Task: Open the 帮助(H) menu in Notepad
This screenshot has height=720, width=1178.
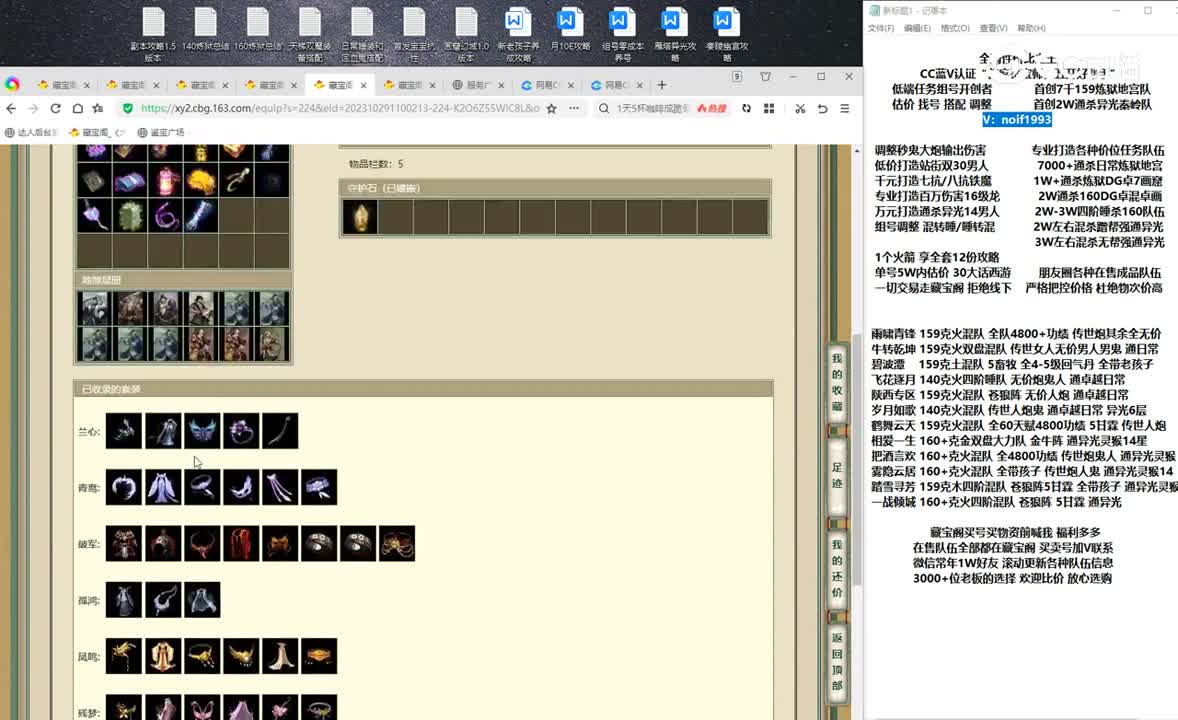Action: (x=1032, y=28)
